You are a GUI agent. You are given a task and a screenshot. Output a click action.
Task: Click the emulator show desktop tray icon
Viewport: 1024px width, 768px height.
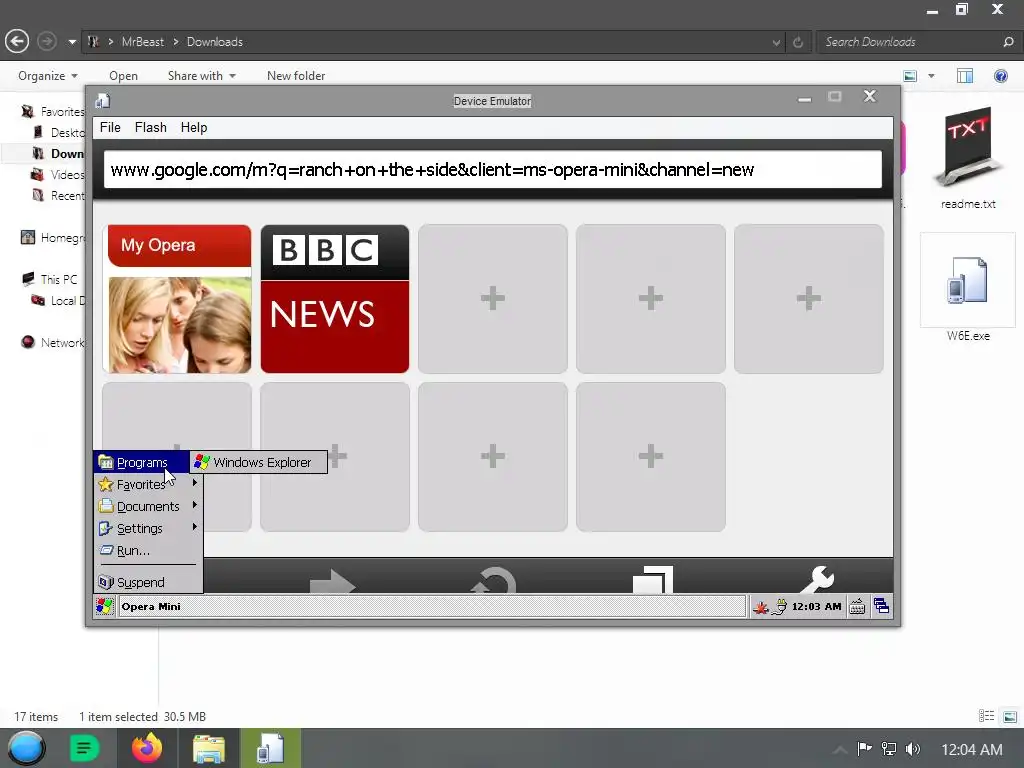click(881, 606)
